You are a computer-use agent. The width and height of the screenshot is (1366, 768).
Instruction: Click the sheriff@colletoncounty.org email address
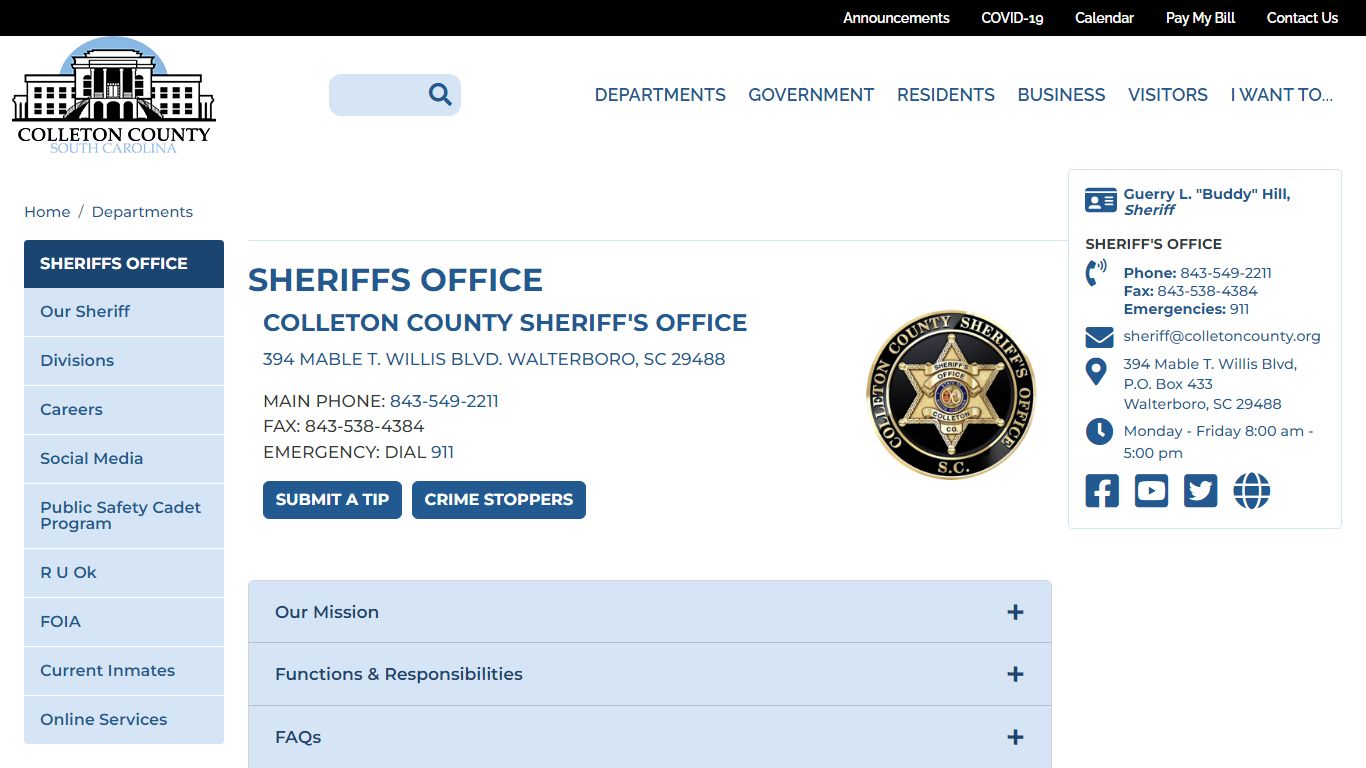click(1222, 336)
